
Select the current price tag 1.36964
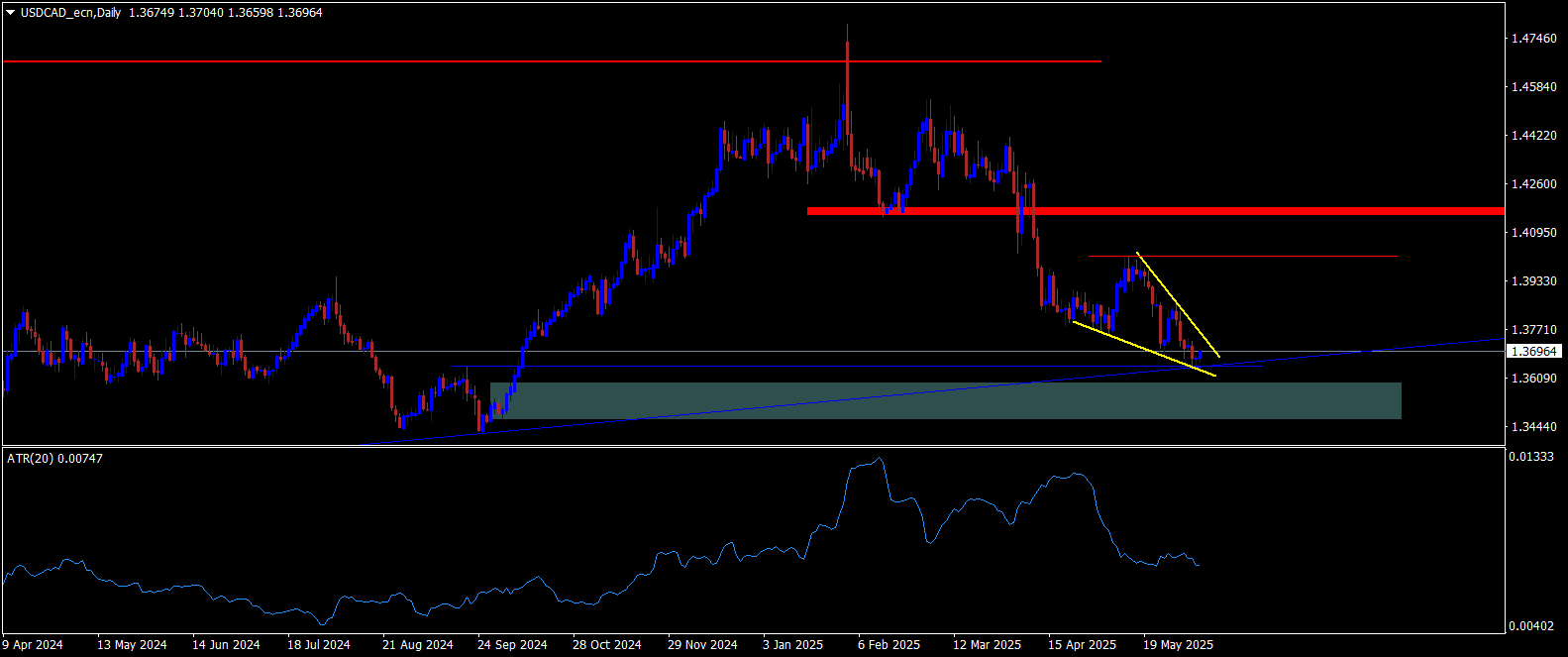1533,352
